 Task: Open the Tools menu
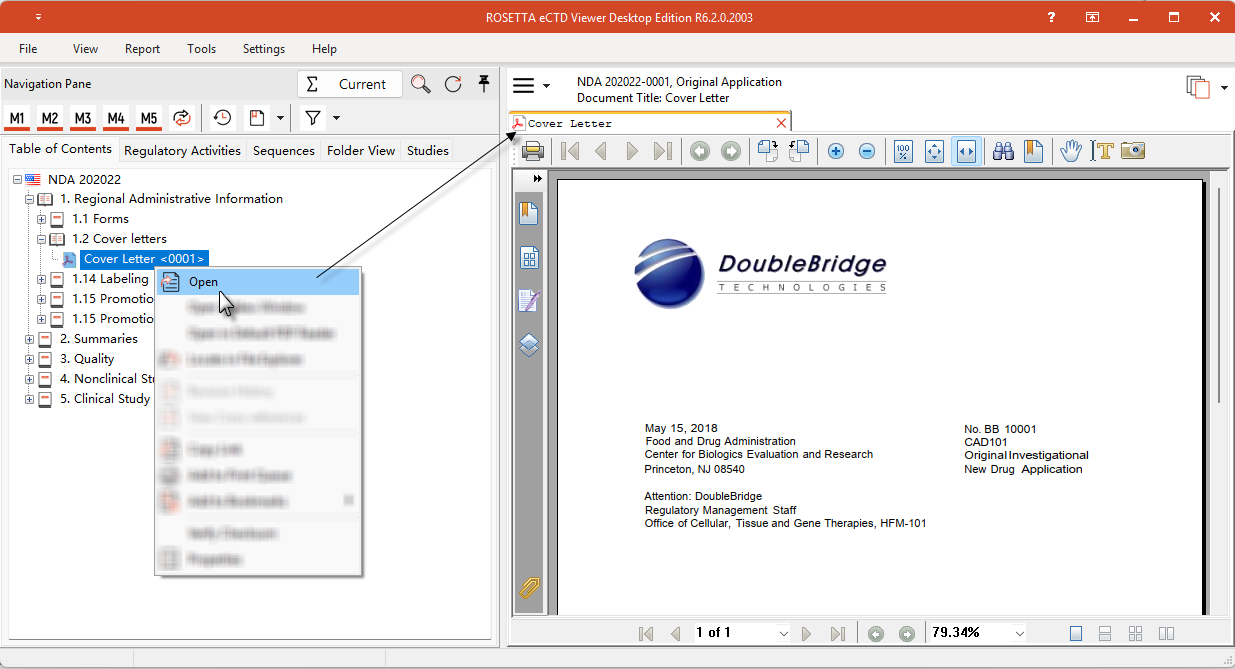pos(201,49)
